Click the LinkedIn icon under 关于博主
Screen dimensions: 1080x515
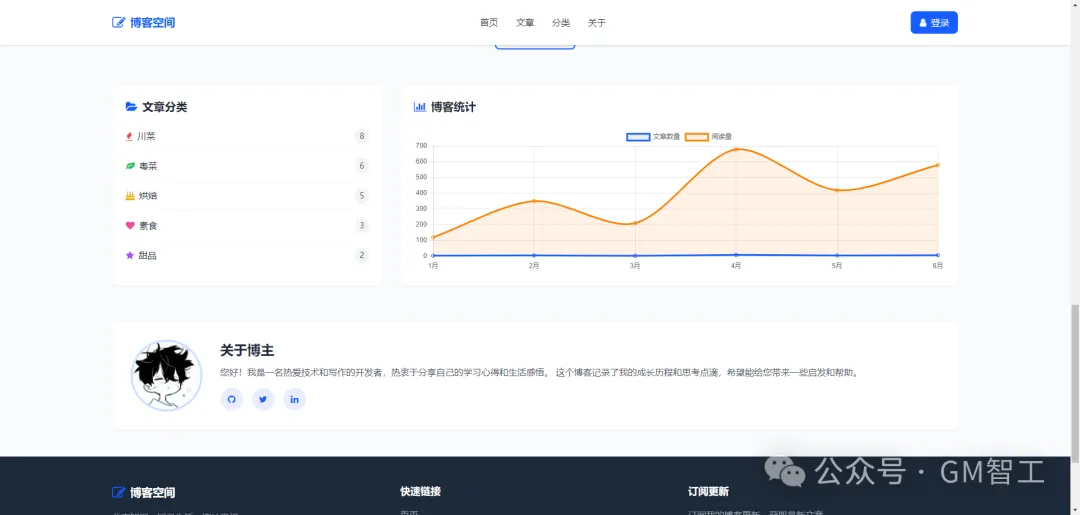(x=294, y=399)
